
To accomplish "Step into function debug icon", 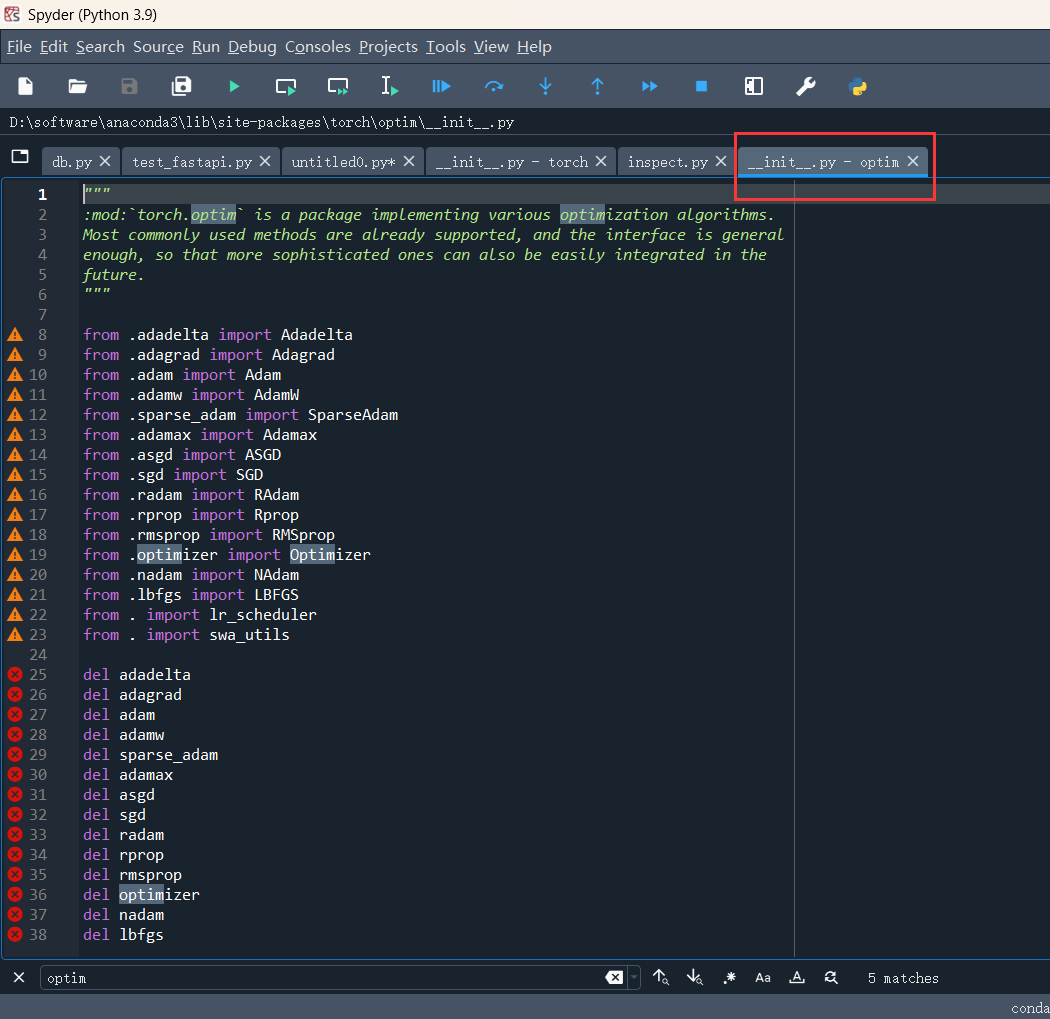I will (x=545, y=86).
